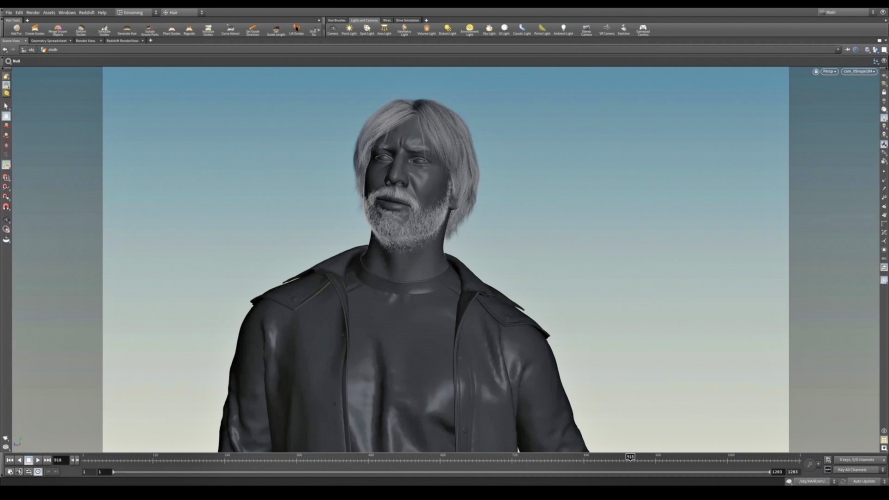Switch to the Geometry Spreadsheet tab
This screenshot has height=500, width=889.
click(49, 41)
